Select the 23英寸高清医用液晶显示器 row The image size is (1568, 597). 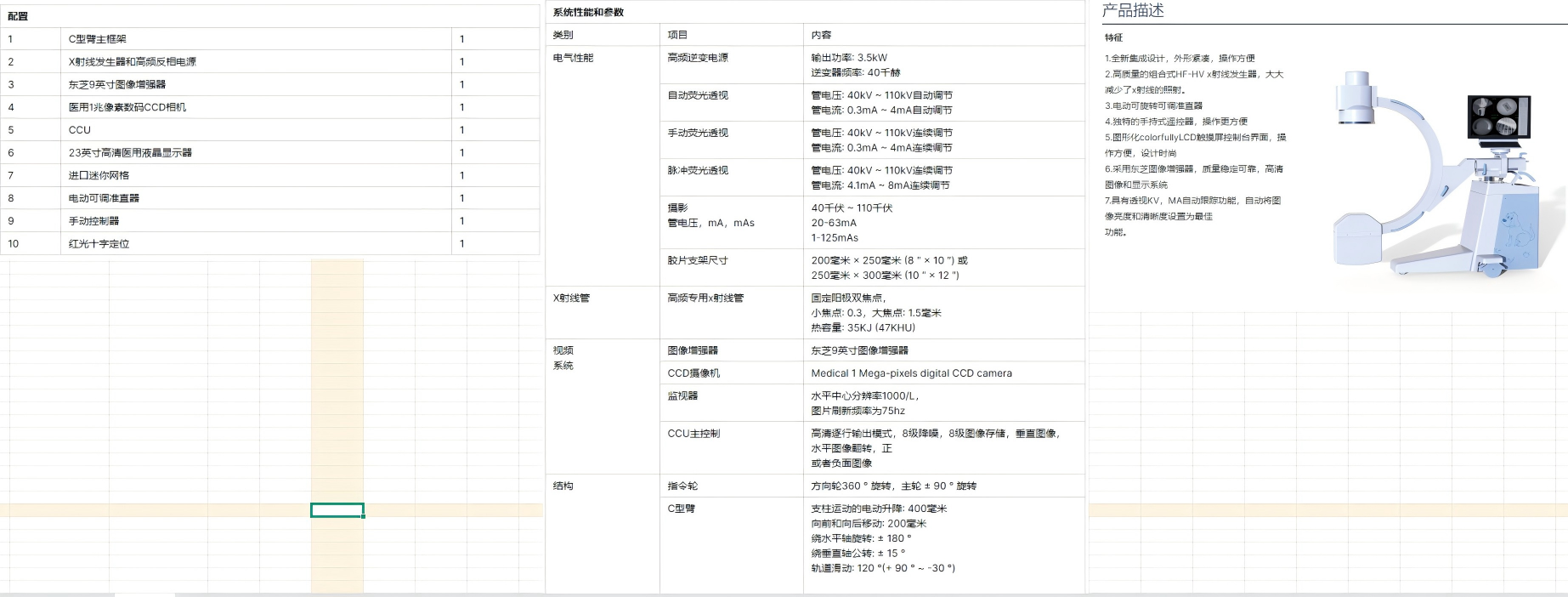pyautogui.click(x=130, y=153)
